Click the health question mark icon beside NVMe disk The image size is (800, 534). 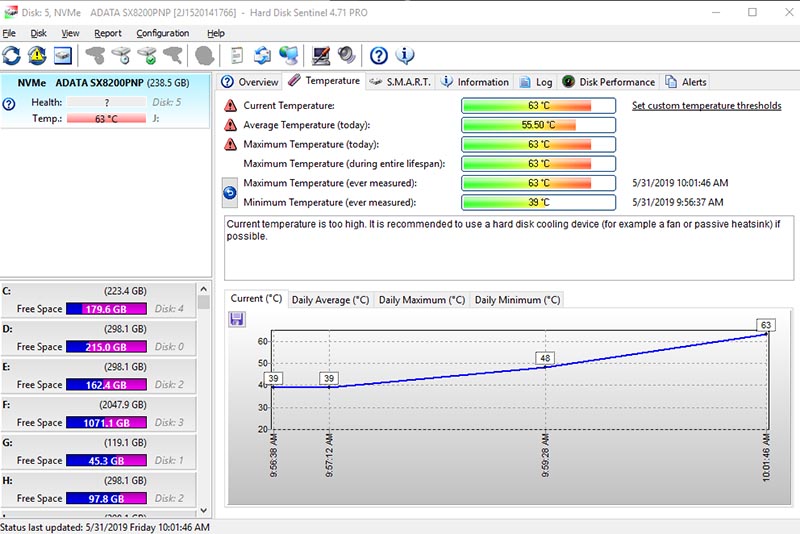[9, 105]
